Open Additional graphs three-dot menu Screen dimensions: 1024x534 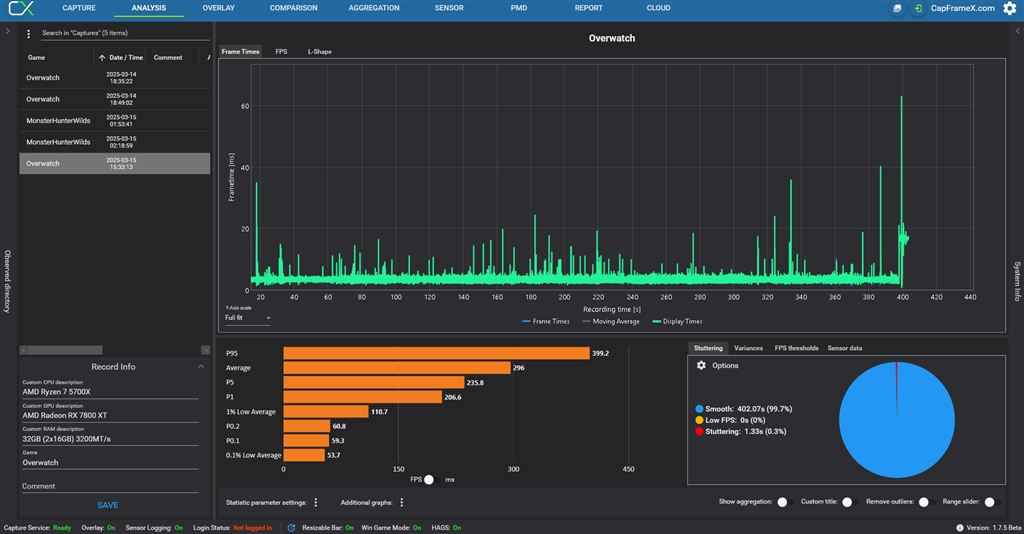click(x=402, y=503)
